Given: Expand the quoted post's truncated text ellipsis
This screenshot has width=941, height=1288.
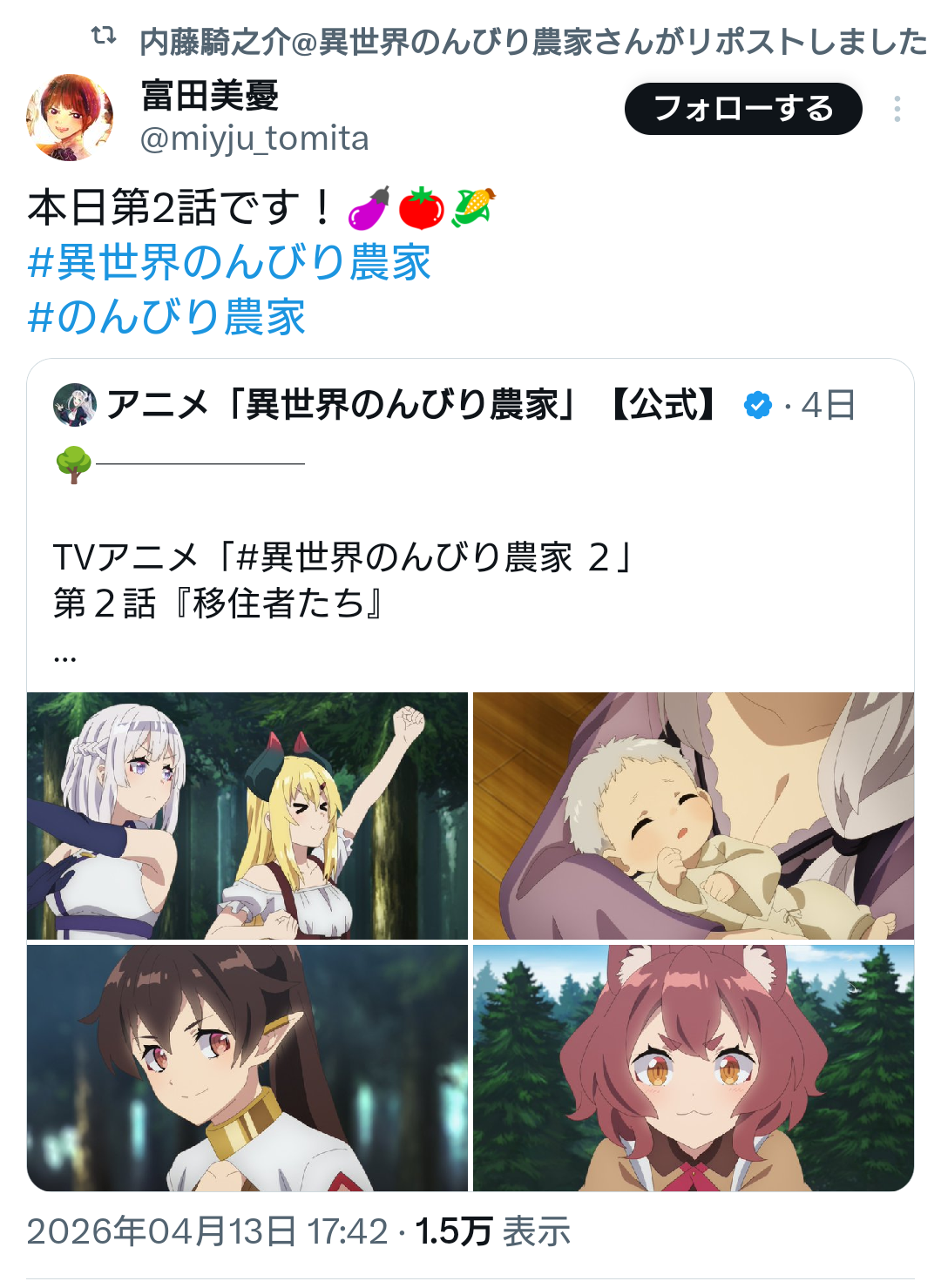Looking at the screenshot, I should [x=65, y=657].
